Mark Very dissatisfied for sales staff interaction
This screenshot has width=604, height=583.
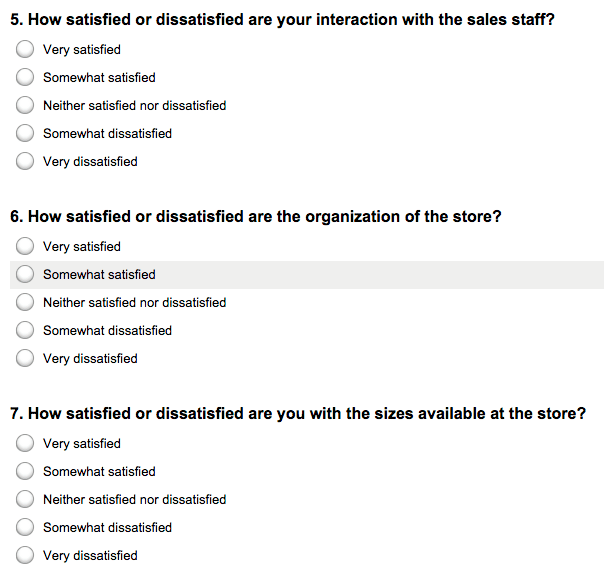tap(25, 161)
